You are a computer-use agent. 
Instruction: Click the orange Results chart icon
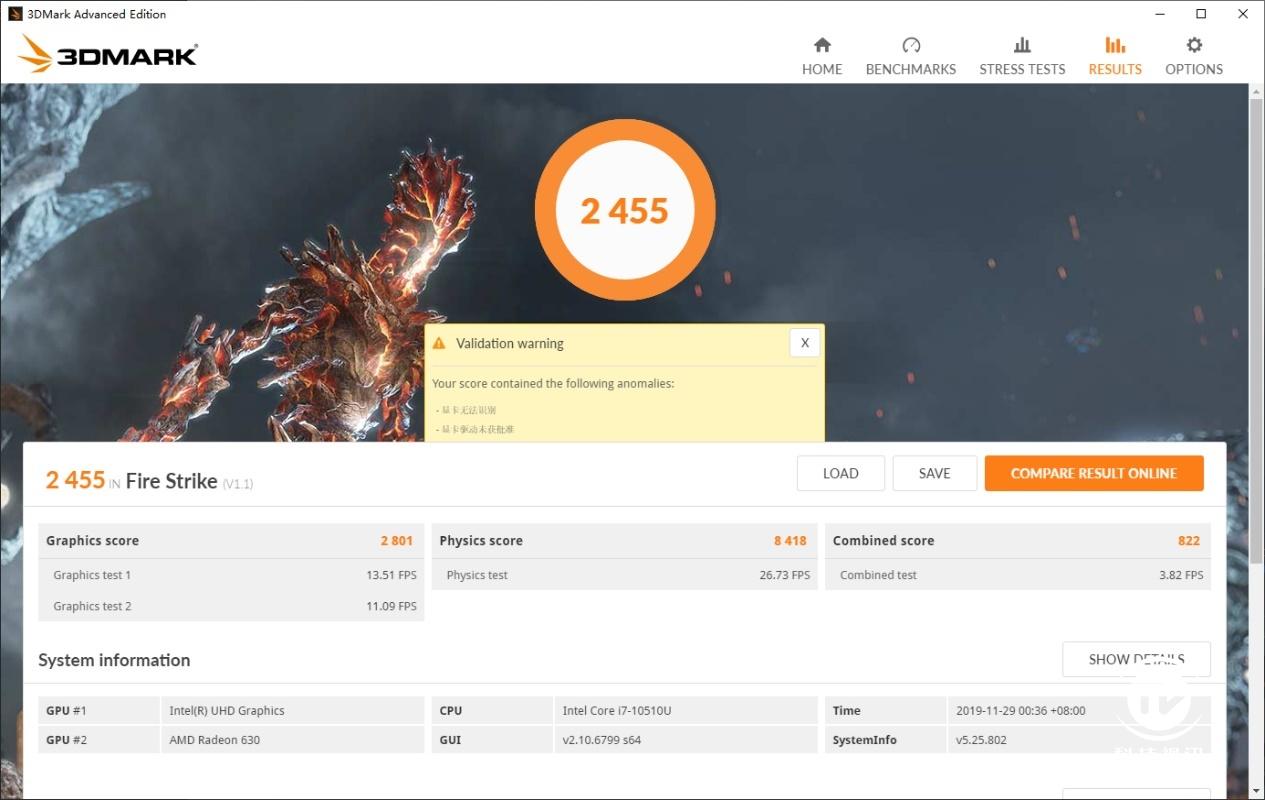pos(1115,45)
